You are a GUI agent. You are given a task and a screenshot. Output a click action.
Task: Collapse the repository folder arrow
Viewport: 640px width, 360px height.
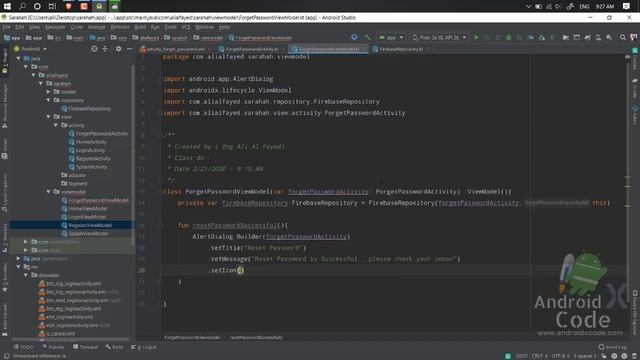pyautogui.click(x=49, y=100)
